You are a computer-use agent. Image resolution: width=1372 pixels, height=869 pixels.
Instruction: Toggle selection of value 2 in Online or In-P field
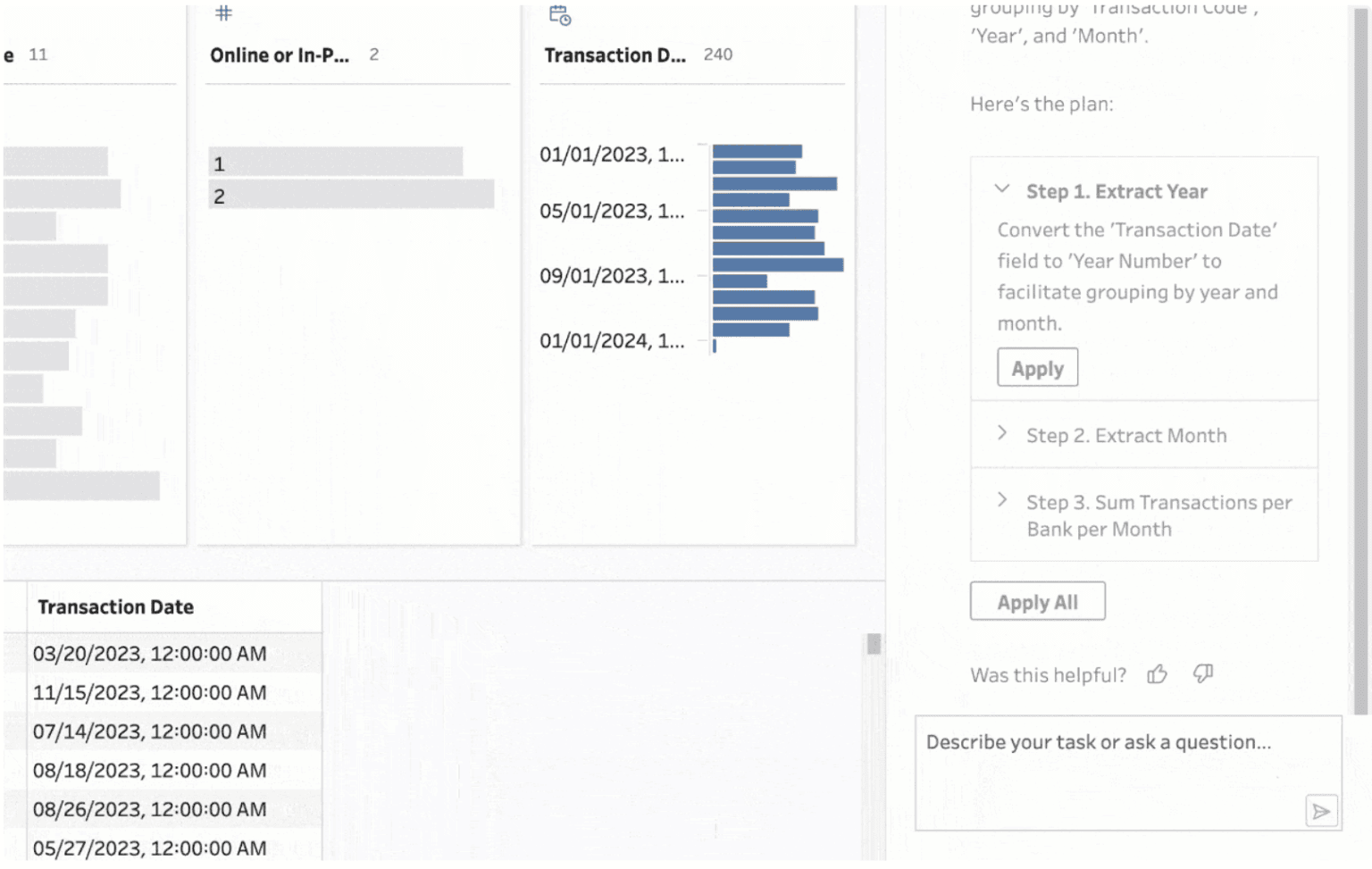(353, 196)
